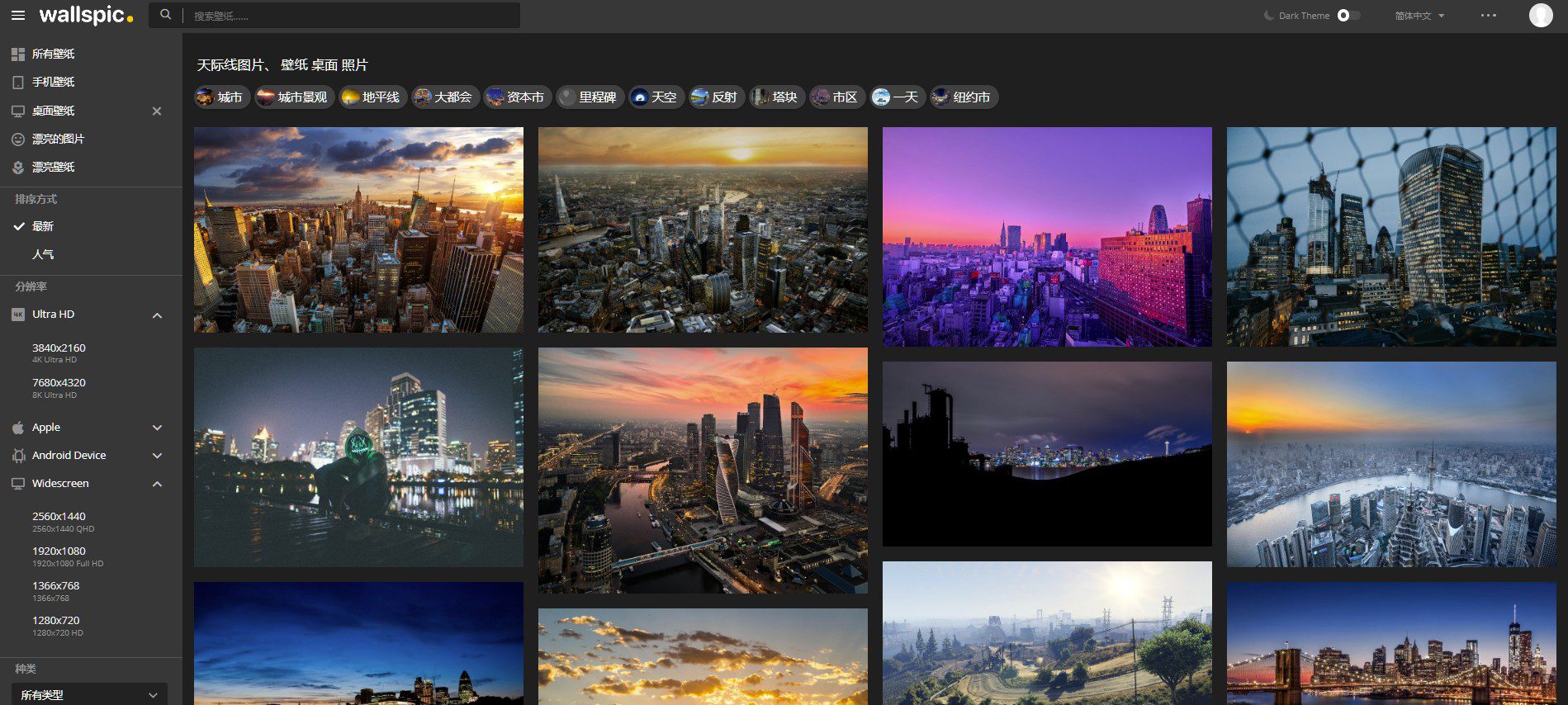Expand the Apple resolutions section
Image resolution: width=1568 pixels, height=705 pixels.
[x=157, y=428]
